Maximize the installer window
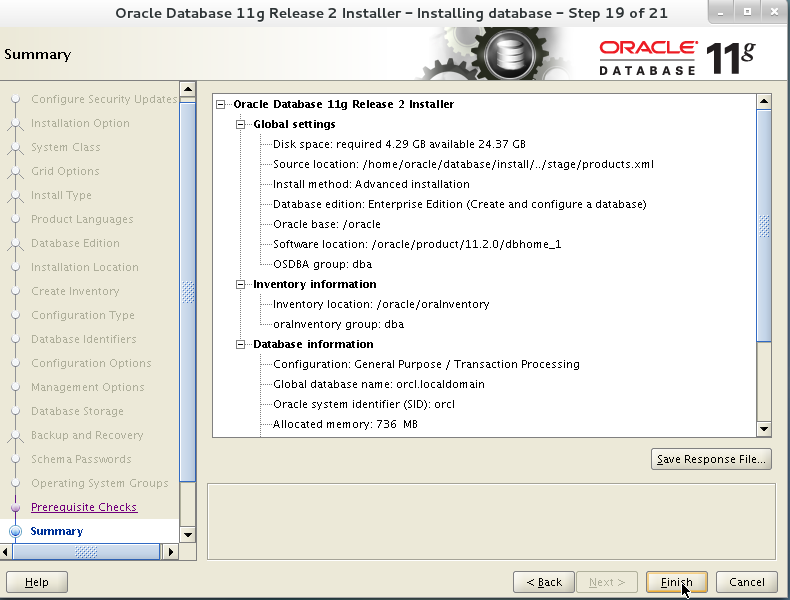The width and height of the screenshot is (790, 600). [747, 12]
